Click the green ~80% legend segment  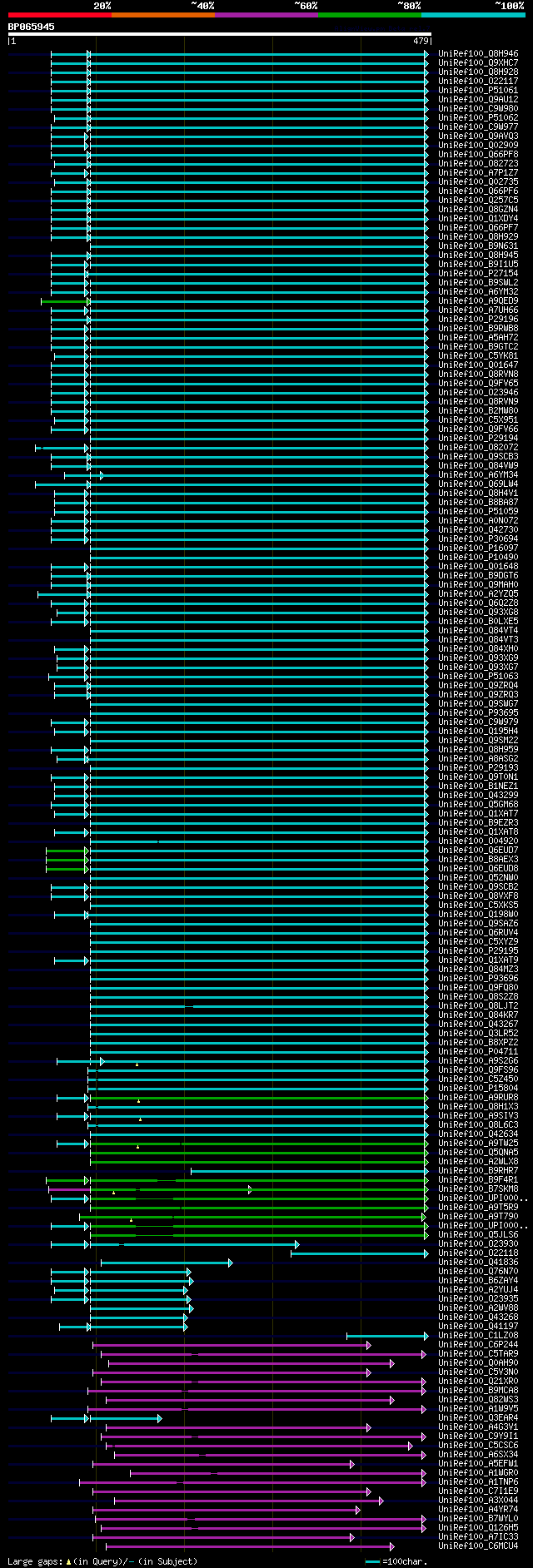pyautogui.click(x=370, y=15)
